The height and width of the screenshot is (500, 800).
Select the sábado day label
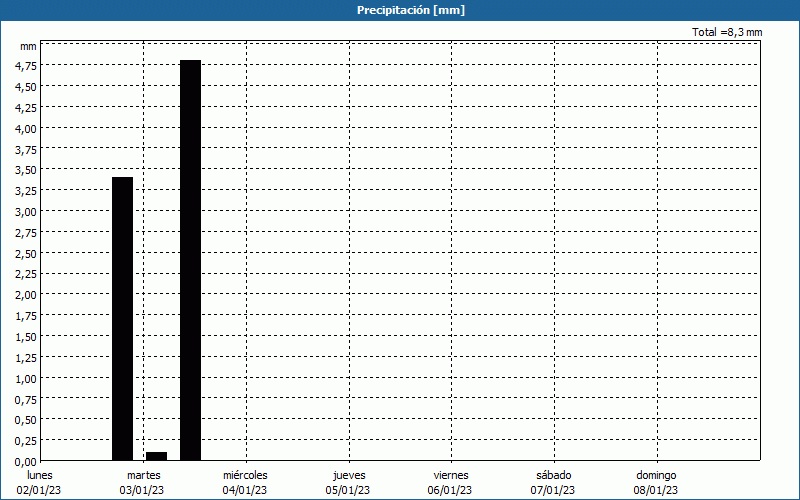pos(554,475)
